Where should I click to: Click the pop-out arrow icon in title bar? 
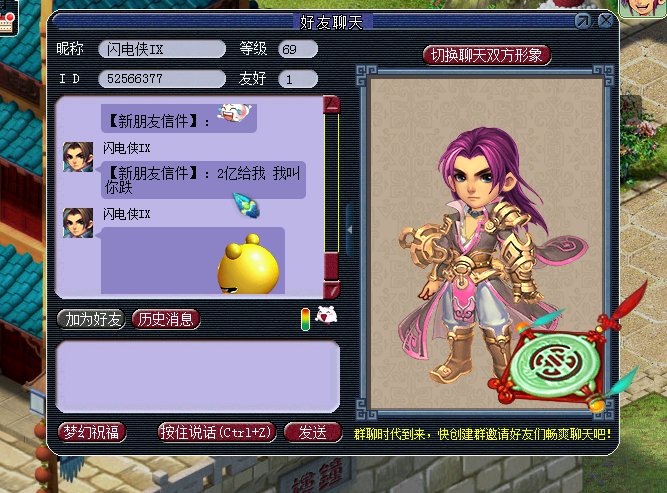tap(583, 21)
